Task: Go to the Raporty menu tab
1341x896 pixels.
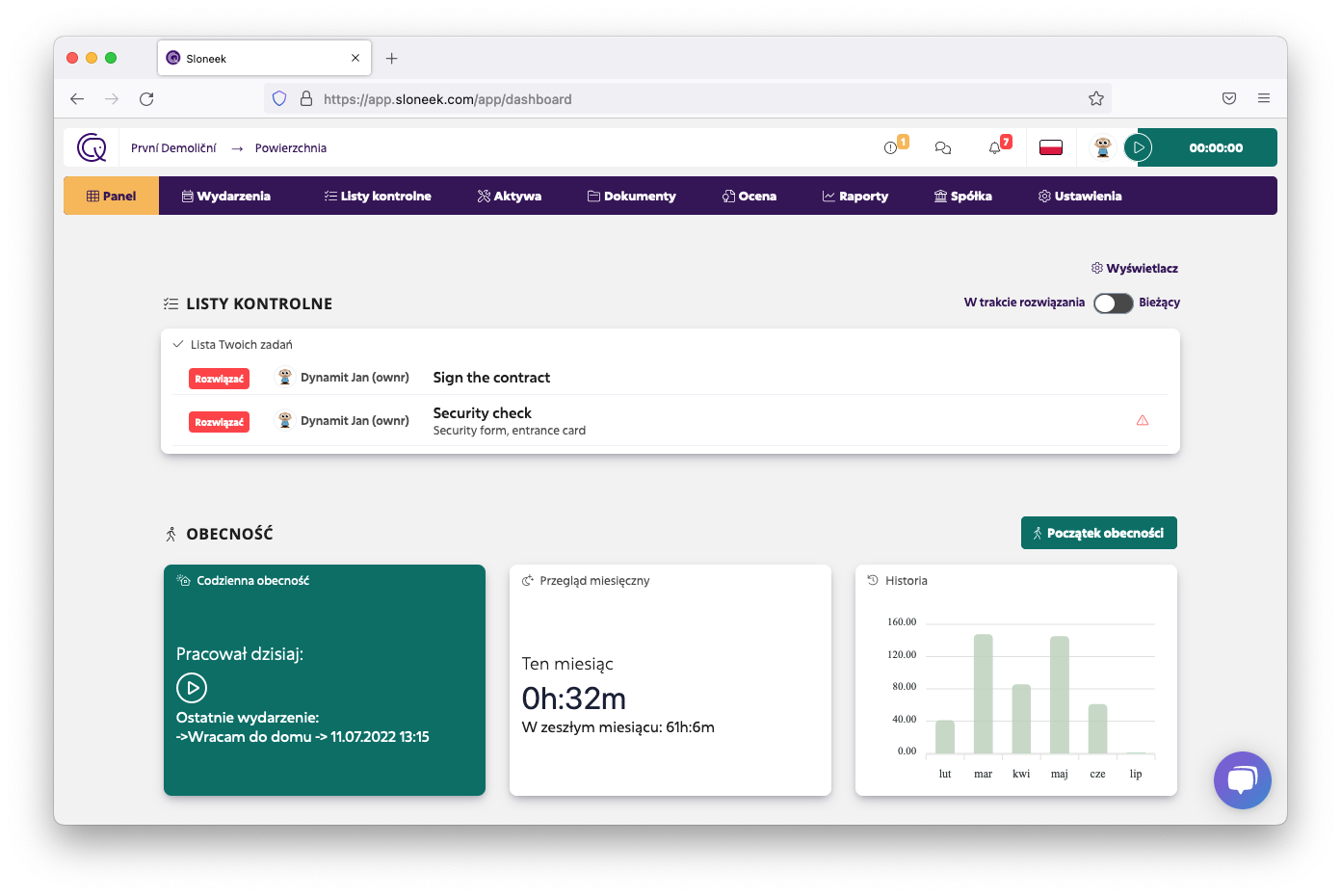Action: 855,196
